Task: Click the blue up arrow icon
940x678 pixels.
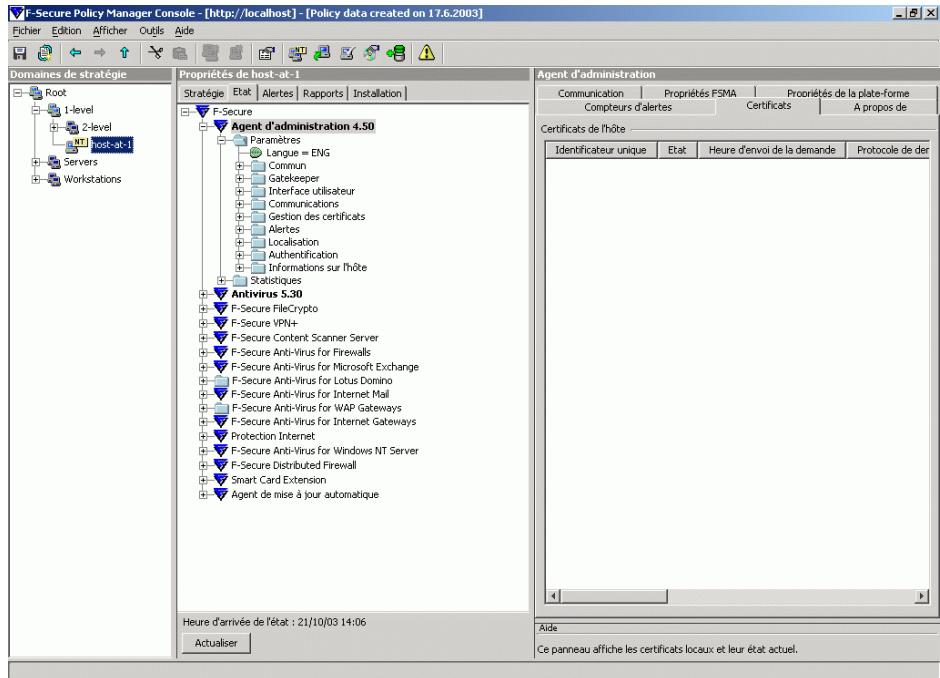Action: (x=124, y=53)
